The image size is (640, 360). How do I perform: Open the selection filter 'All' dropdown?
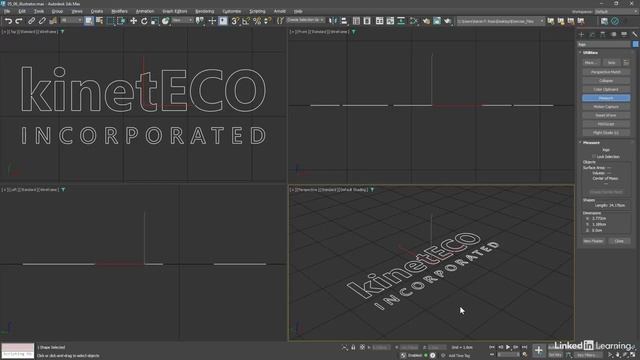(x=71, y=20)
